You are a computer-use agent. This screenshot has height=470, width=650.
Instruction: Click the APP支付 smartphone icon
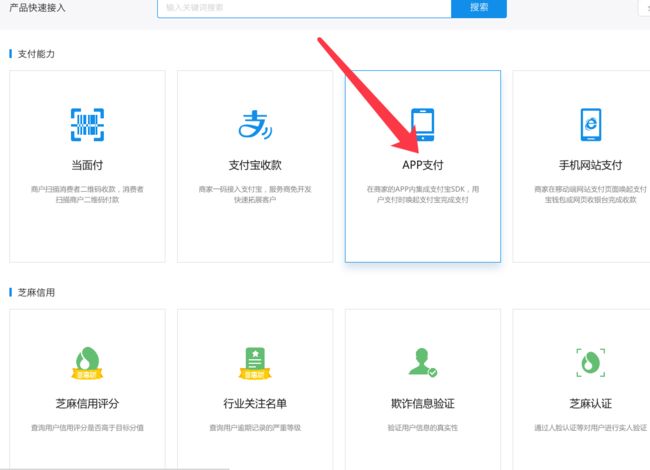(x=422, y=125)
